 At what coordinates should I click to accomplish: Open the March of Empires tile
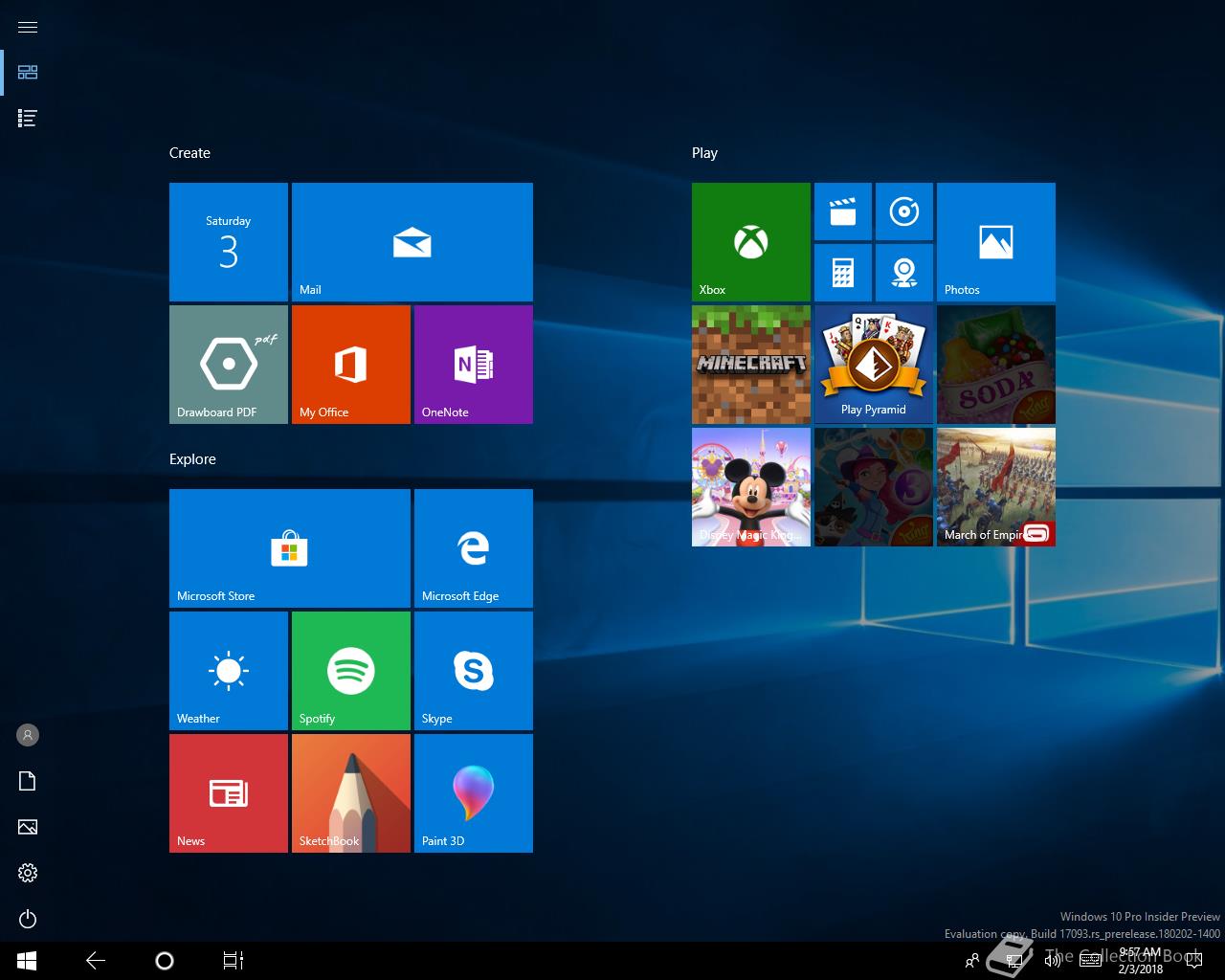tap(996, 487)
